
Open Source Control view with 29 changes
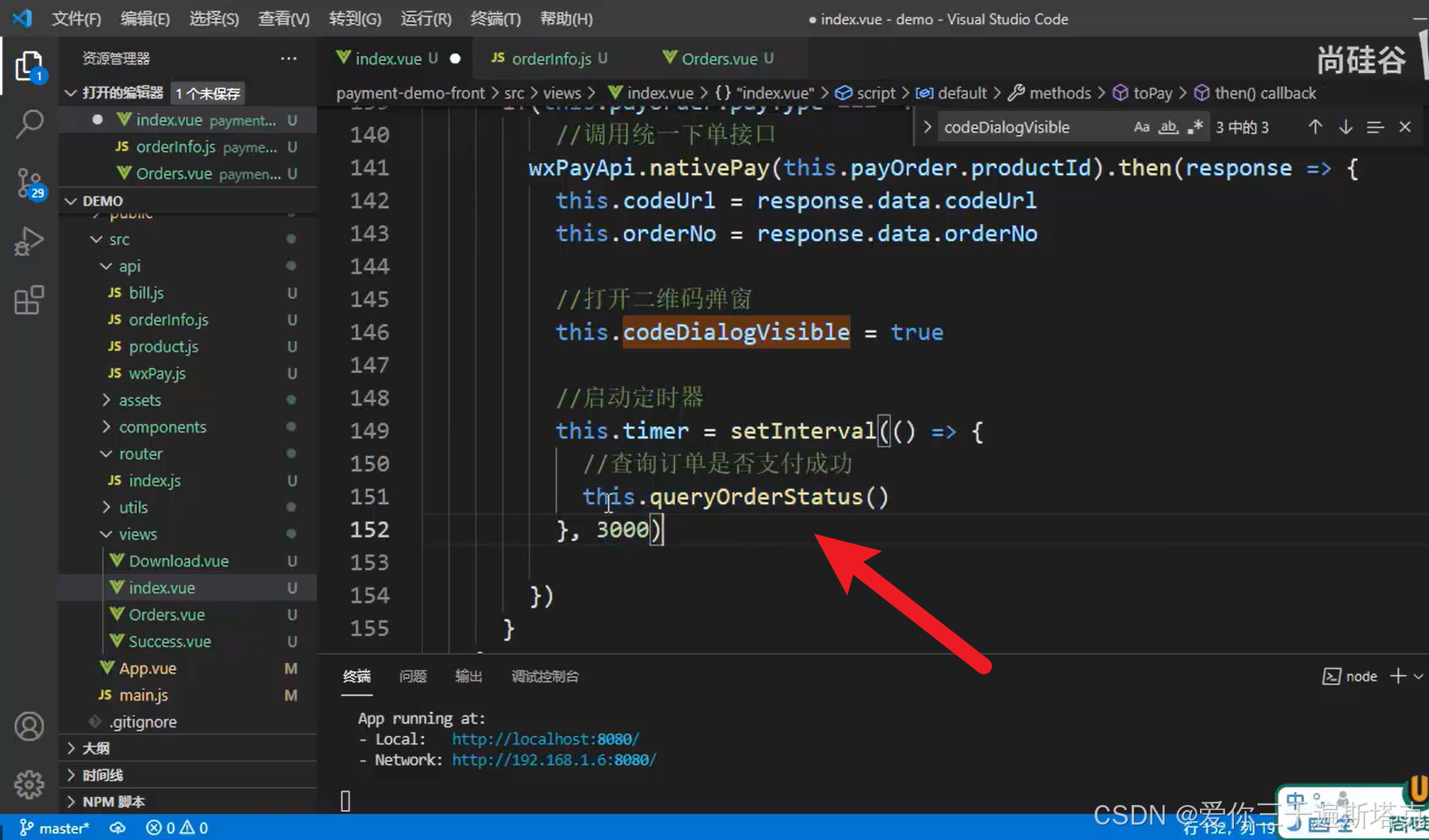29,184
